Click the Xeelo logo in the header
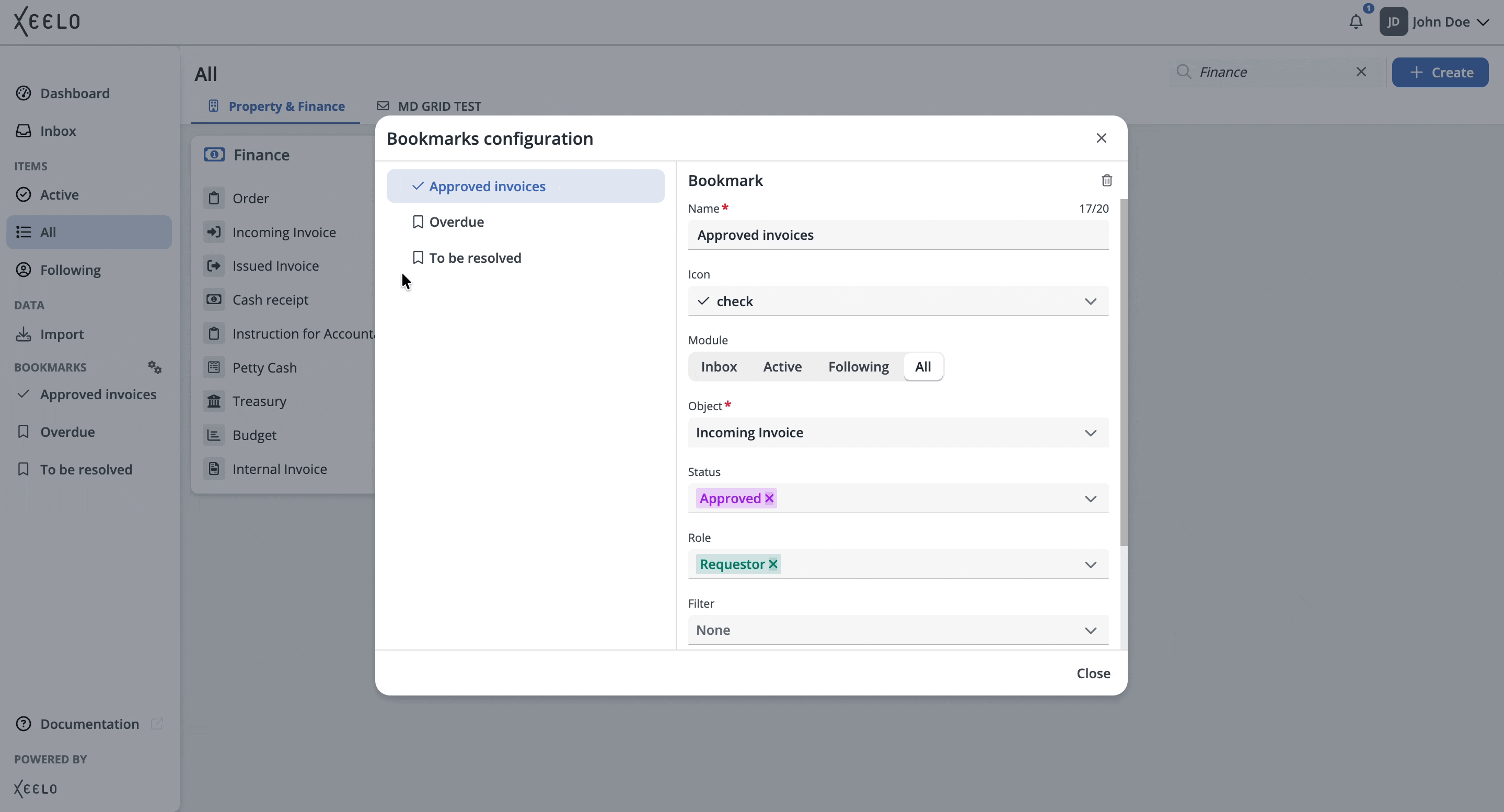Screen dimensions: 1504x812 47,21
